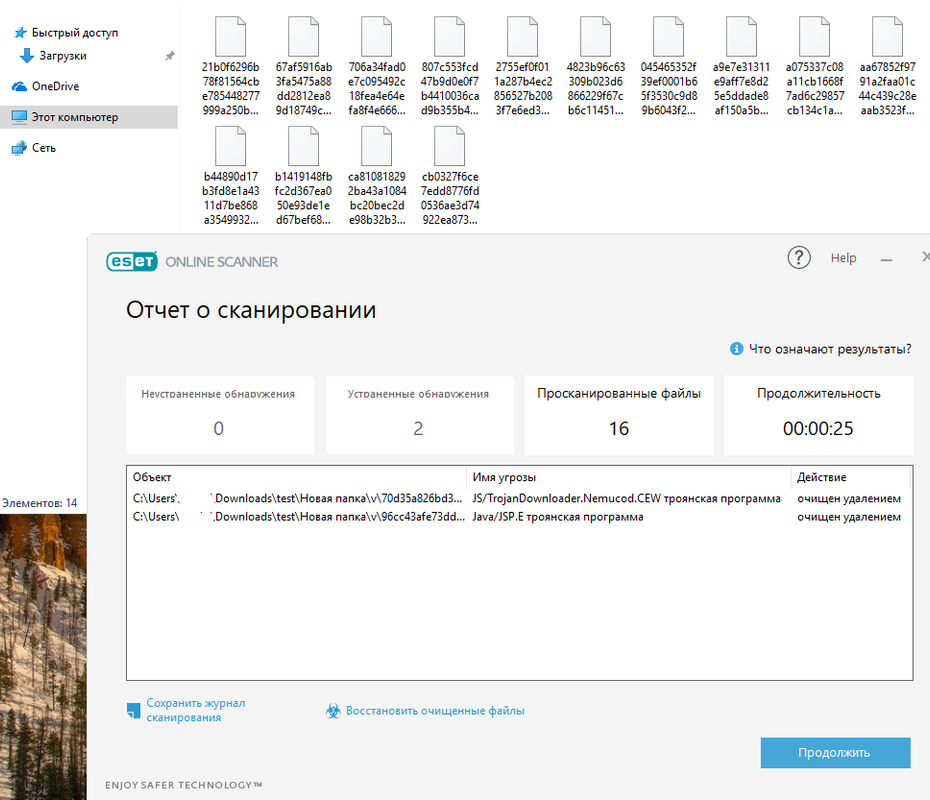Screen dimensions: 930x800
Task: Minimize the ESET Online Scanner window
Action: click(886, 260)
